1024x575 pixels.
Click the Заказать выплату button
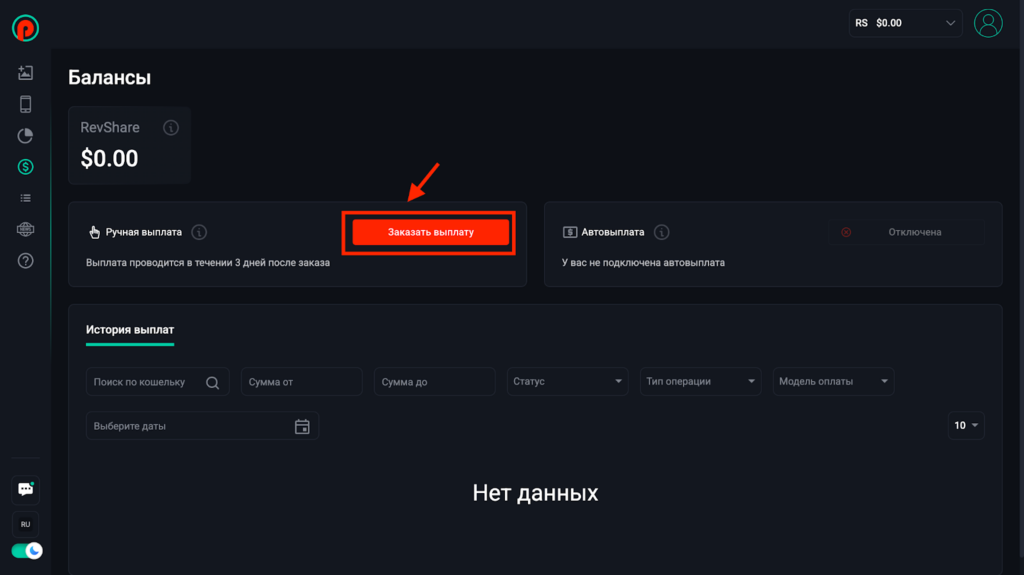click(x=430, y=232)
